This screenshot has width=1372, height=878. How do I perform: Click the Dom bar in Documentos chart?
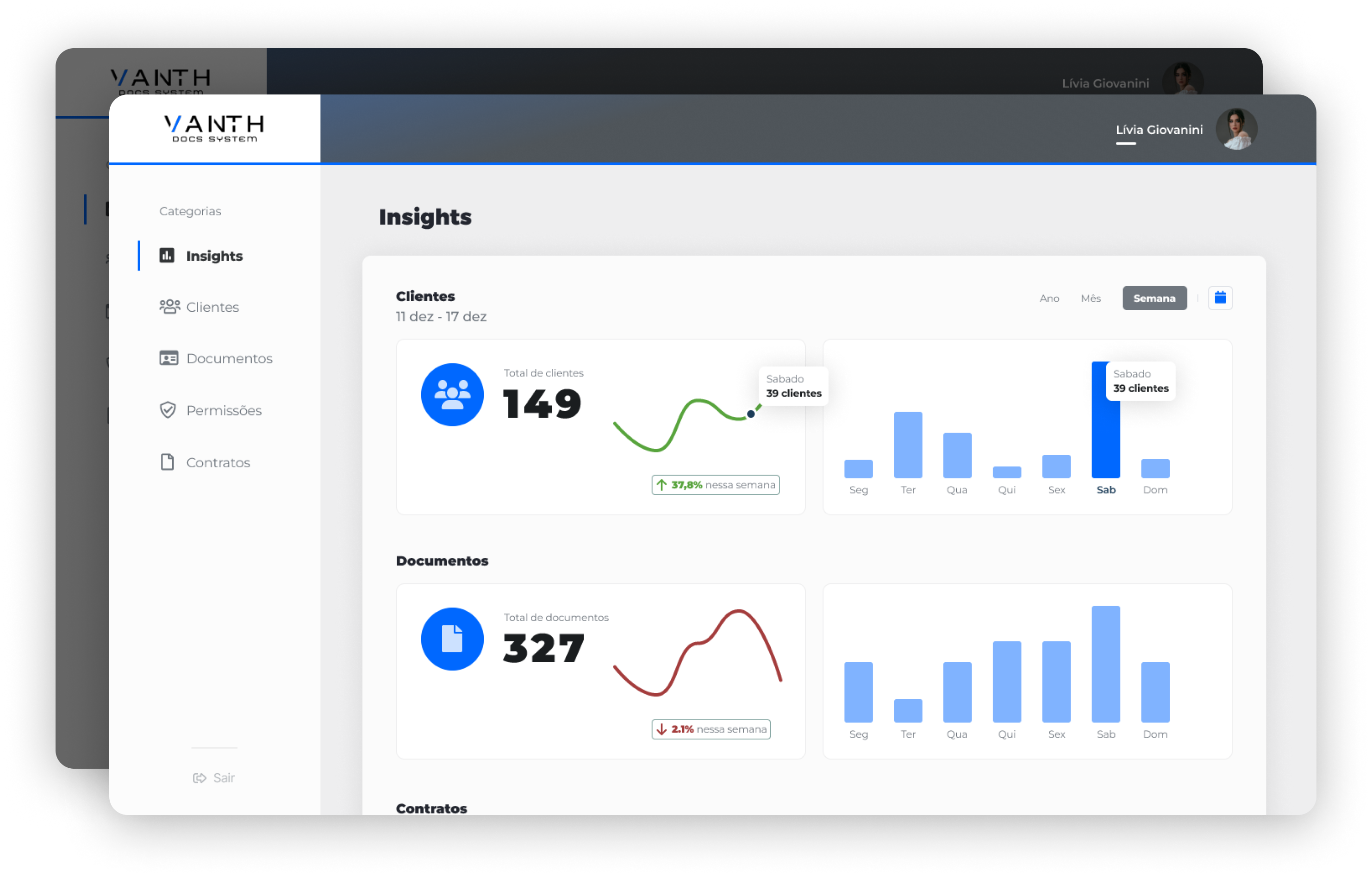coord(1155,692)
